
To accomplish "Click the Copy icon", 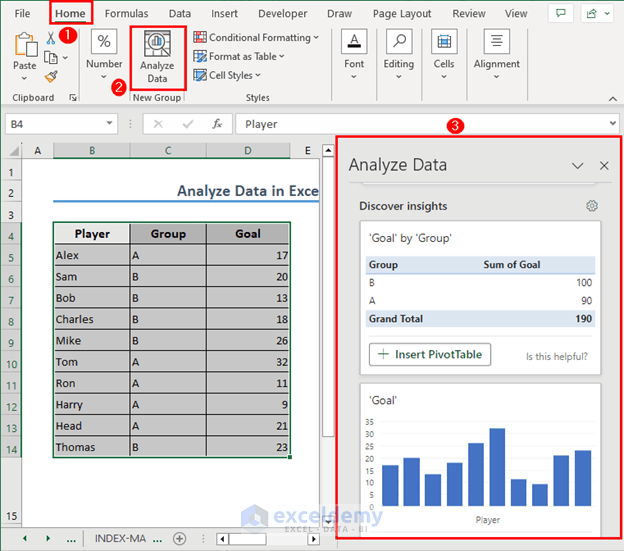I will [51, 58].
